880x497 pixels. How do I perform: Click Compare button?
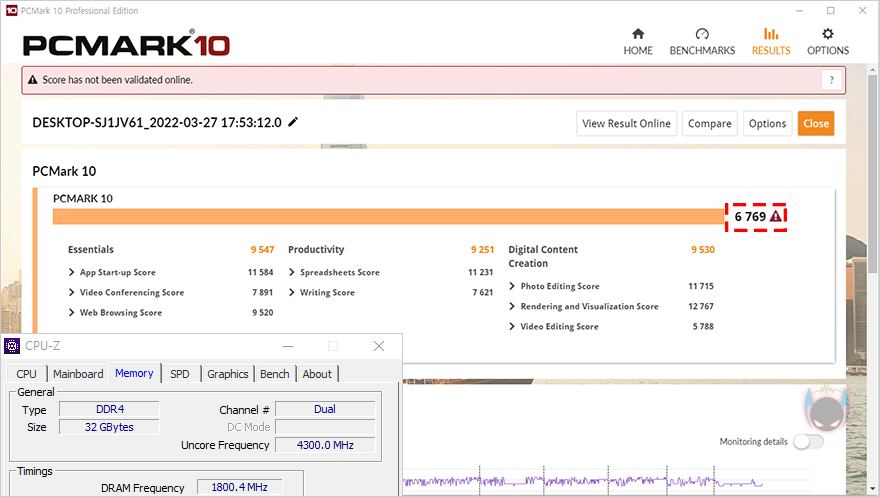[709, 123]
